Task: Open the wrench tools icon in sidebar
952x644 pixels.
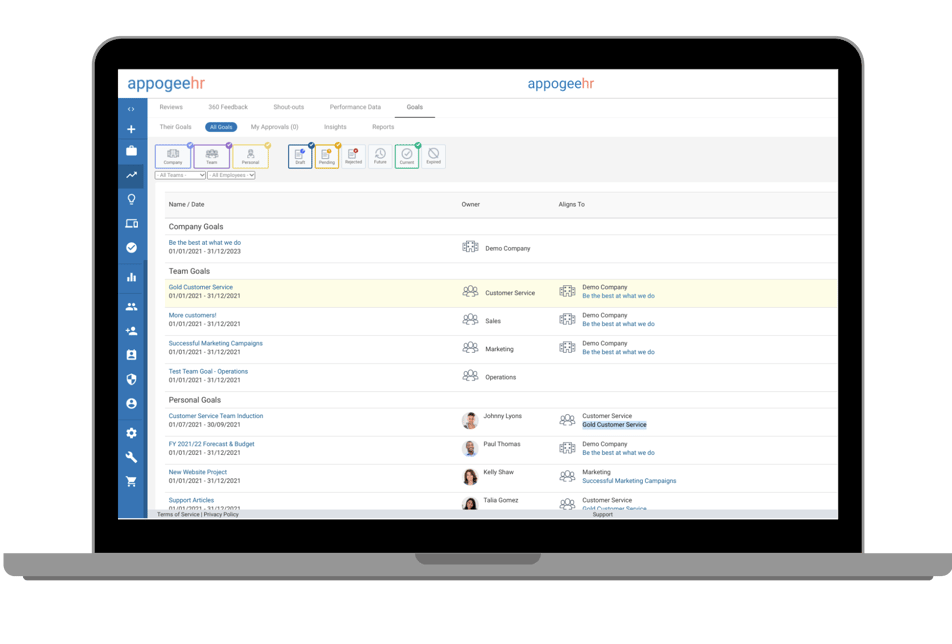Action: (x=131, y=457)
